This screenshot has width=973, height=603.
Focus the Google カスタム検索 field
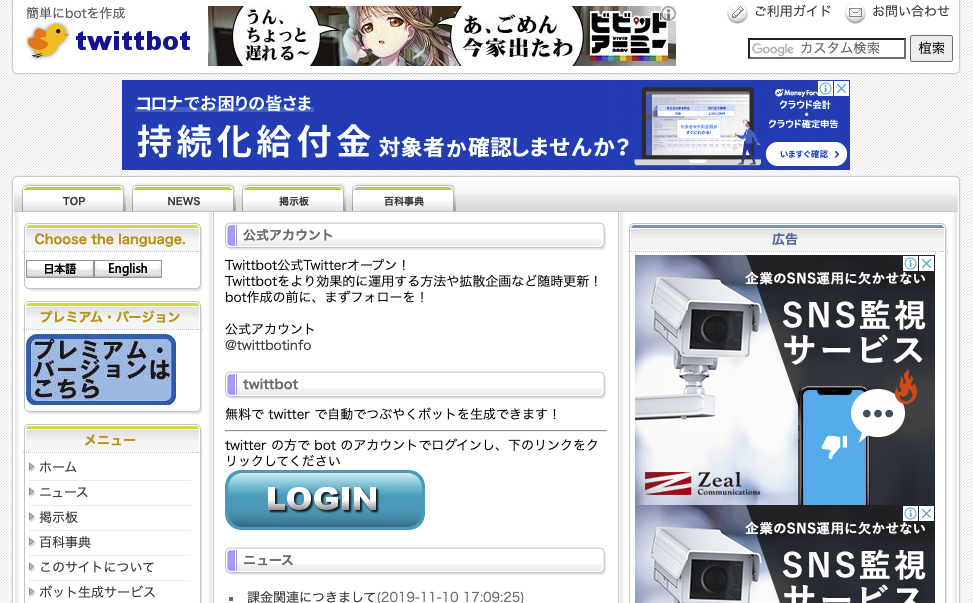827,48
